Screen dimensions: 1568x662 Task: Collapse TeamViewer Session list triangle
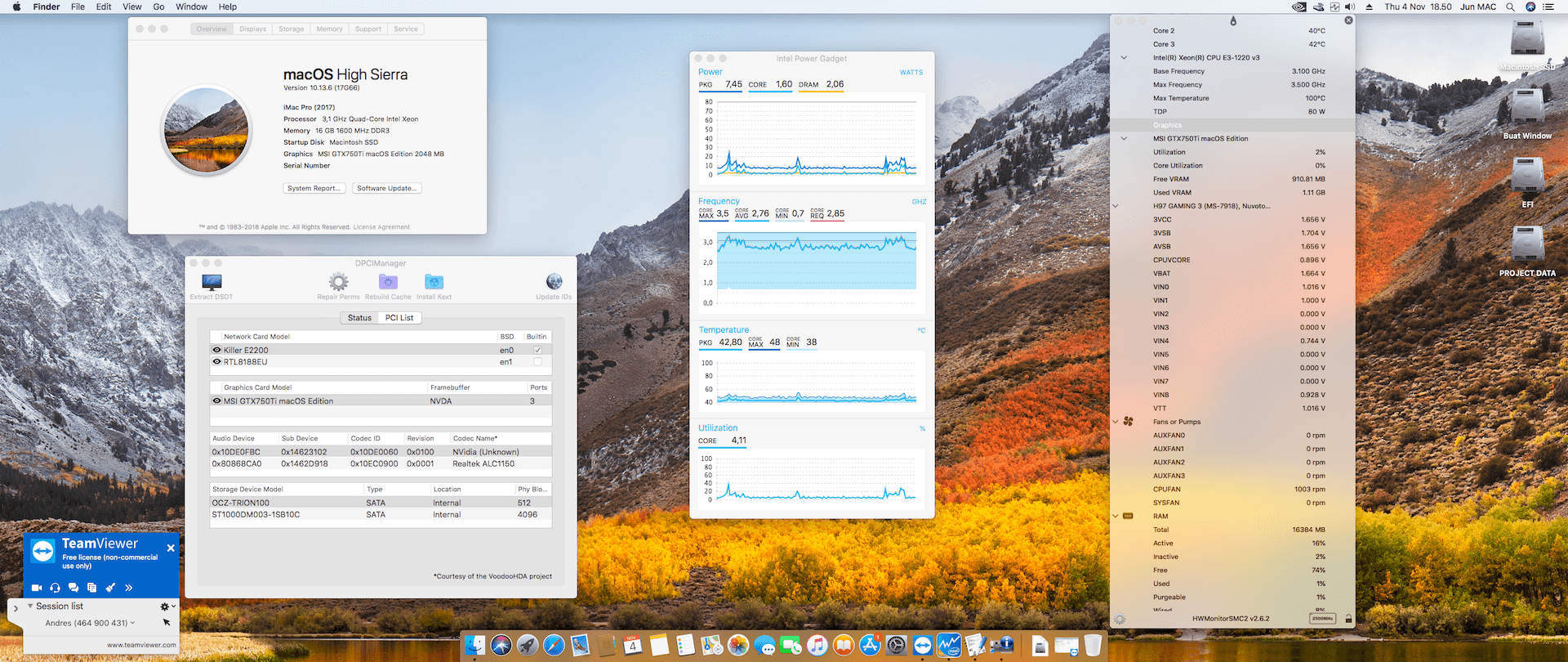[30, 606]
